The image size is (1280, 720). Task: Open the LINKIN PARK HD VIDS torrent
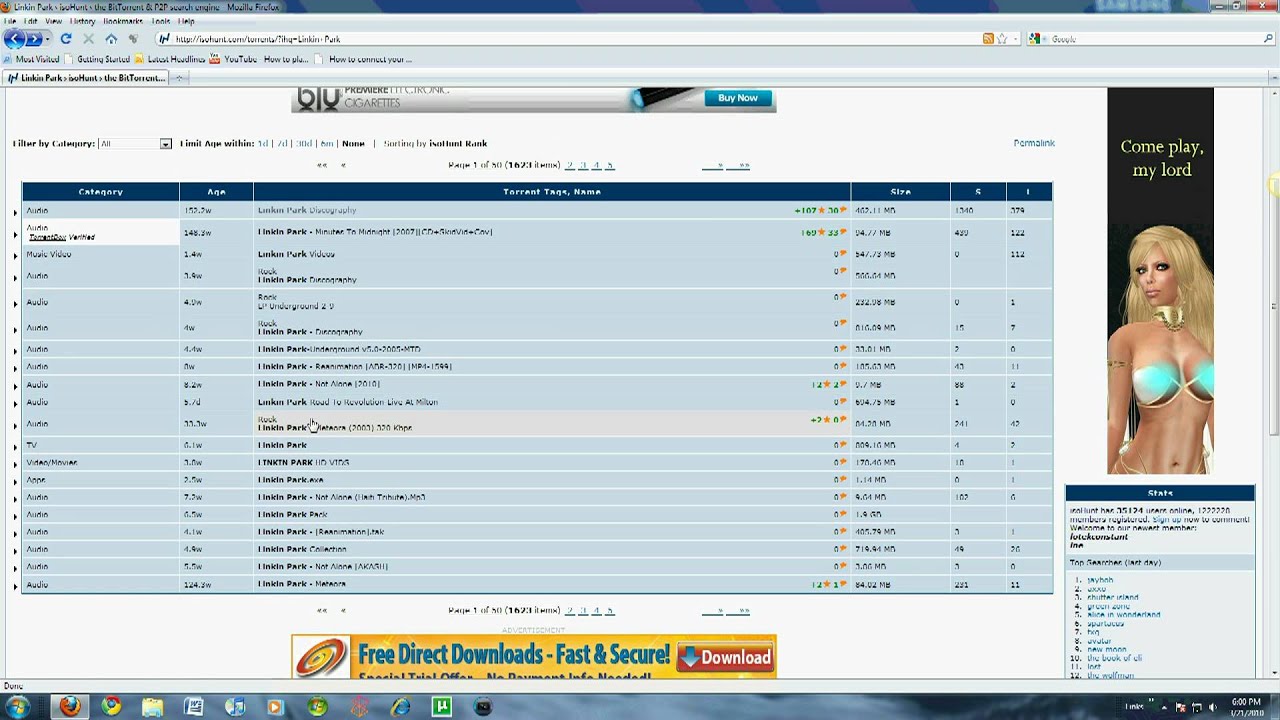[303, 463]
